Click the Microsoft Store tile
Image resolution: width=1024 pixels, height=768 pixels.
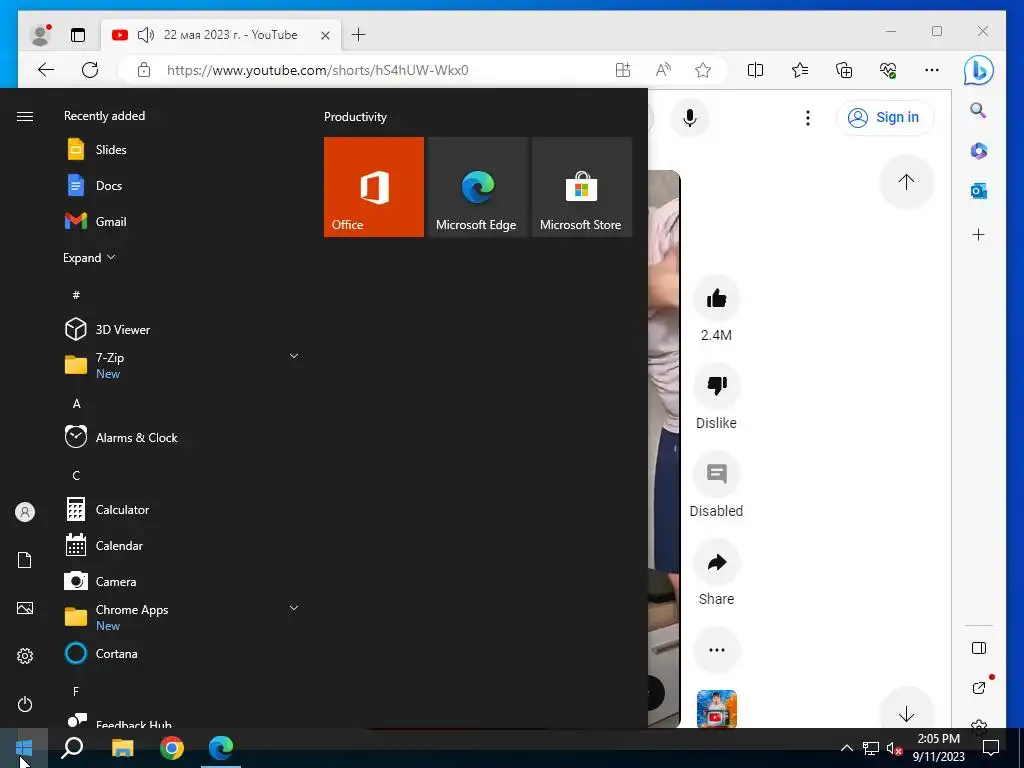582,187
